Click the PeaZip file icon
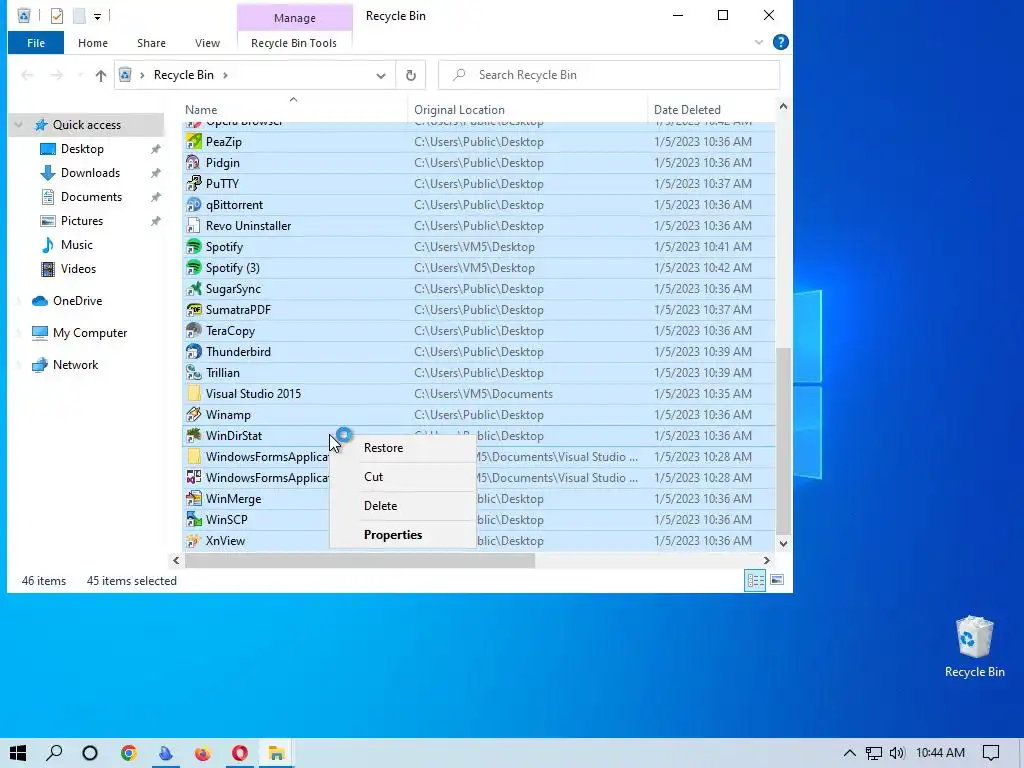Viewport: 1024px width, 768px height. coord(193,142)
